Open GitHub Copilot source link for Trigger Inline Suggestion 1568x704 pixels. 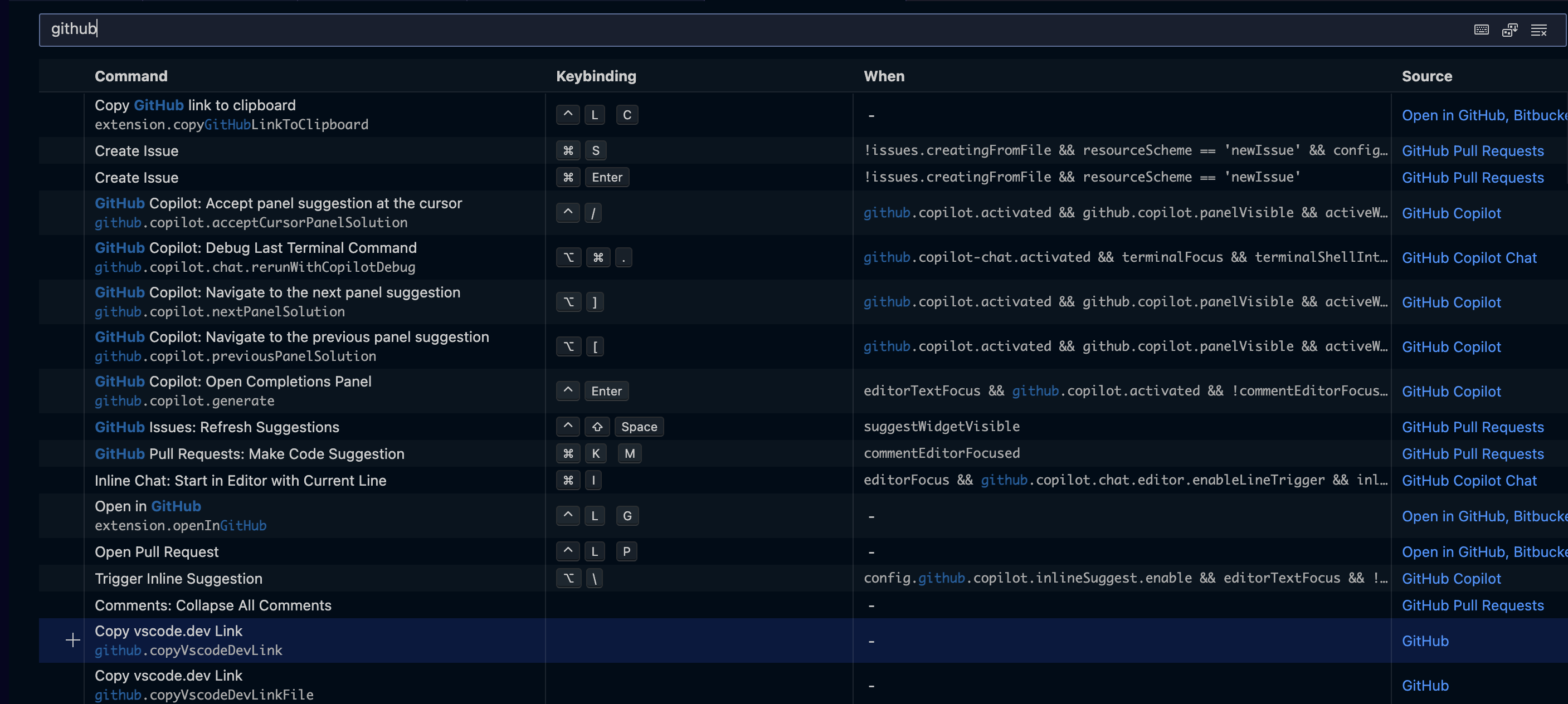(1451, 579)
